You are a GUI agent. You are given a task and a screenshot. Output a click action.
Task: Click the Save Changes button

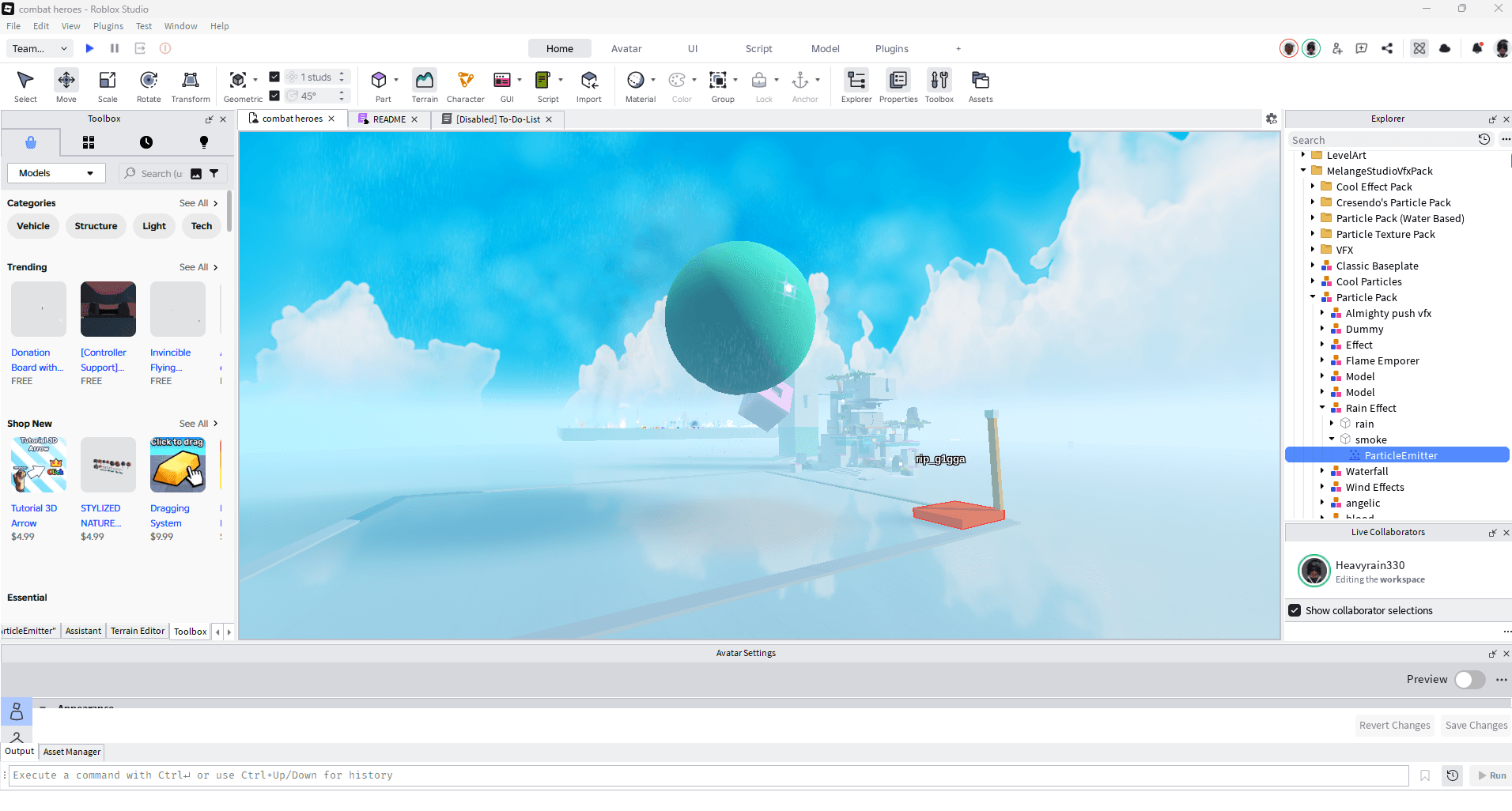pyautogui.click(x=1476, y=726)
